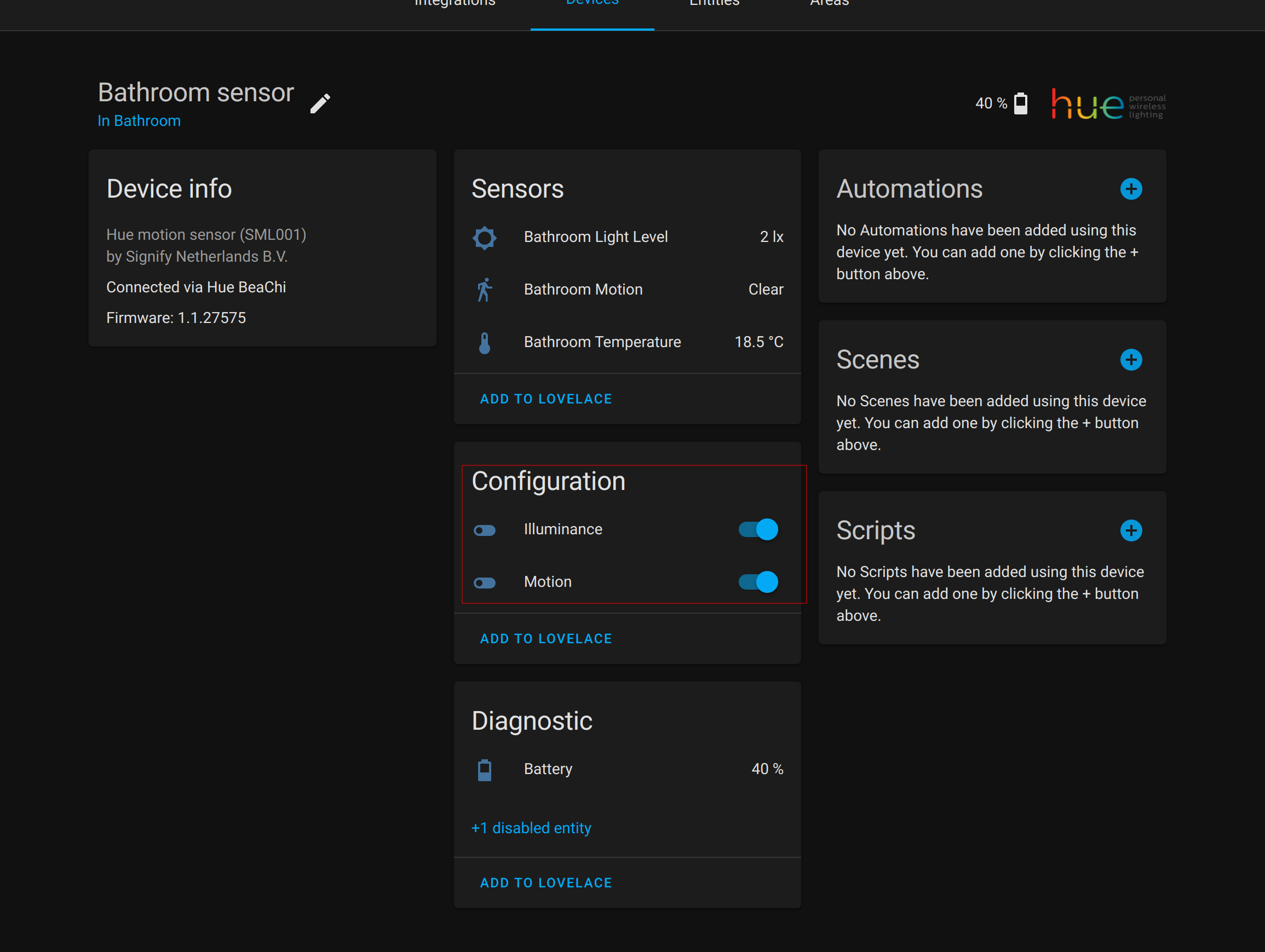Image resolution: width=1265 pixels, height=952 pixels.
Task: Click the thermometer icon for Bathroom Temperature
Action: pyautogui.click(x=485, y=343)
